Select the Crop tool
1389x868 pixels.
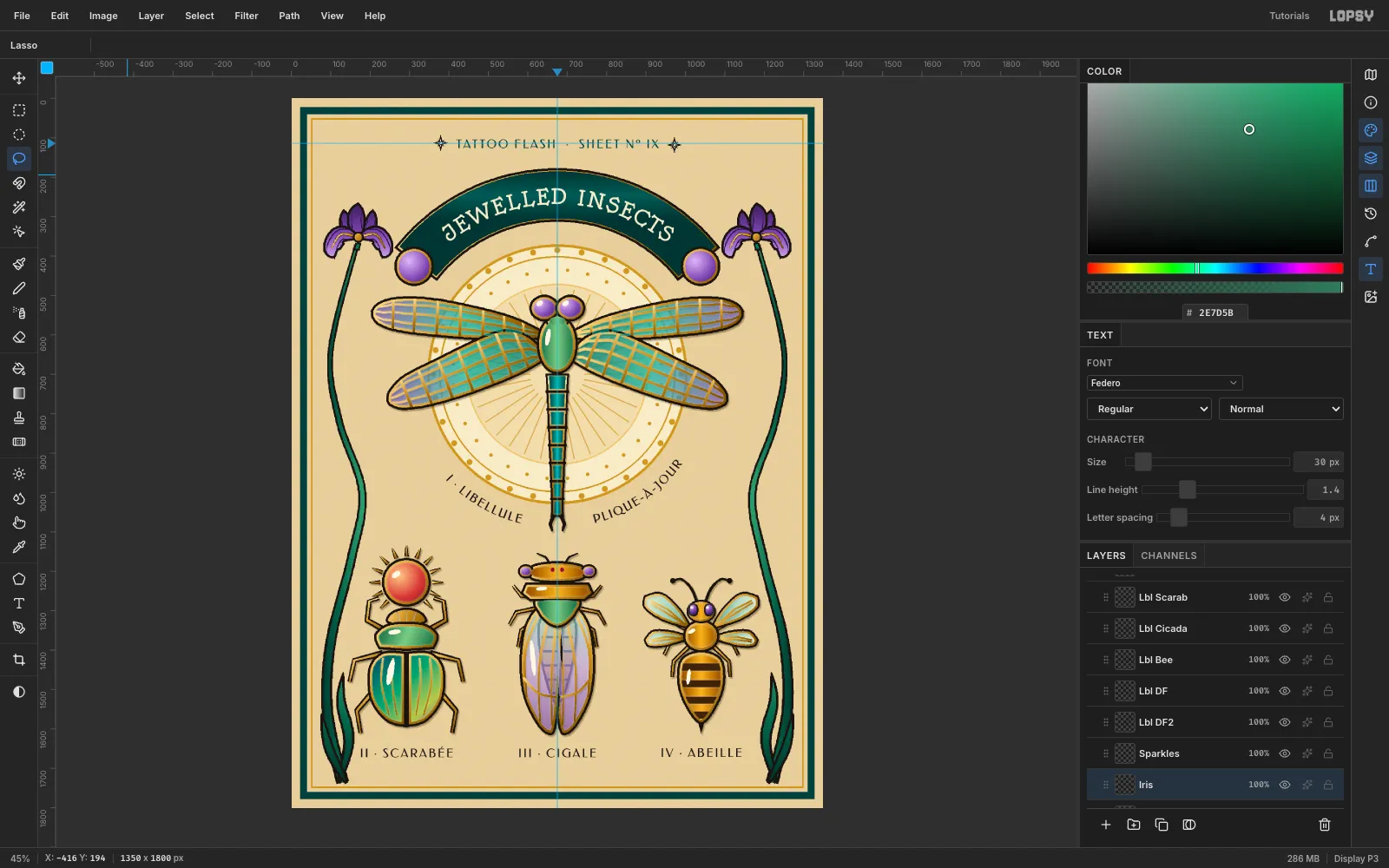pyautogui.click(x=19, y=660)
